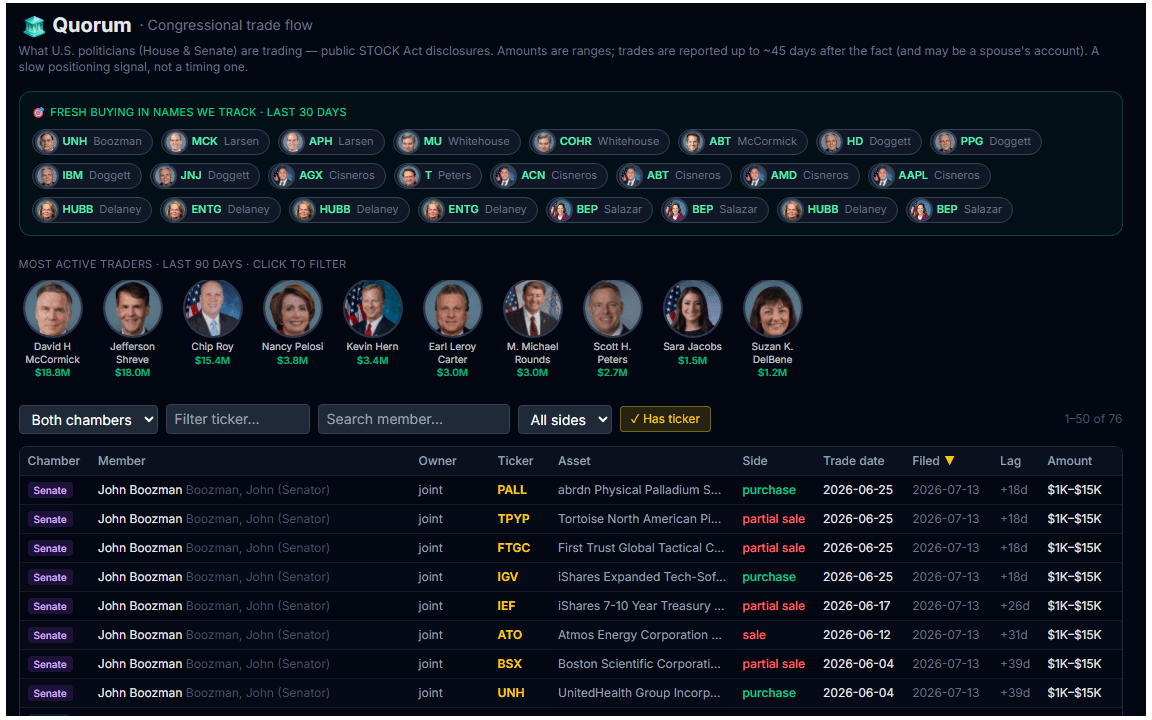Sort table by Side column header
Viewport: 1152px width, 720px height.
(755, 461)
